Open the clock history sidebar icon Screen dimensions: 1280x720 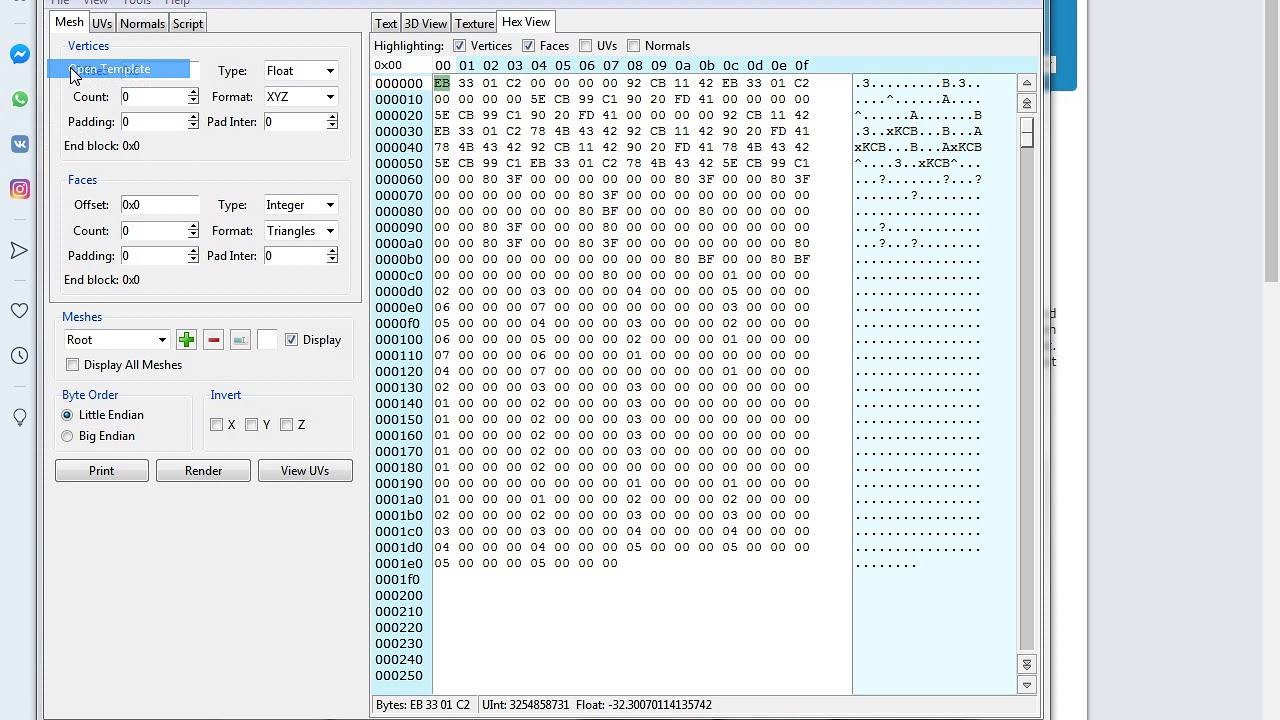[20, 356]
